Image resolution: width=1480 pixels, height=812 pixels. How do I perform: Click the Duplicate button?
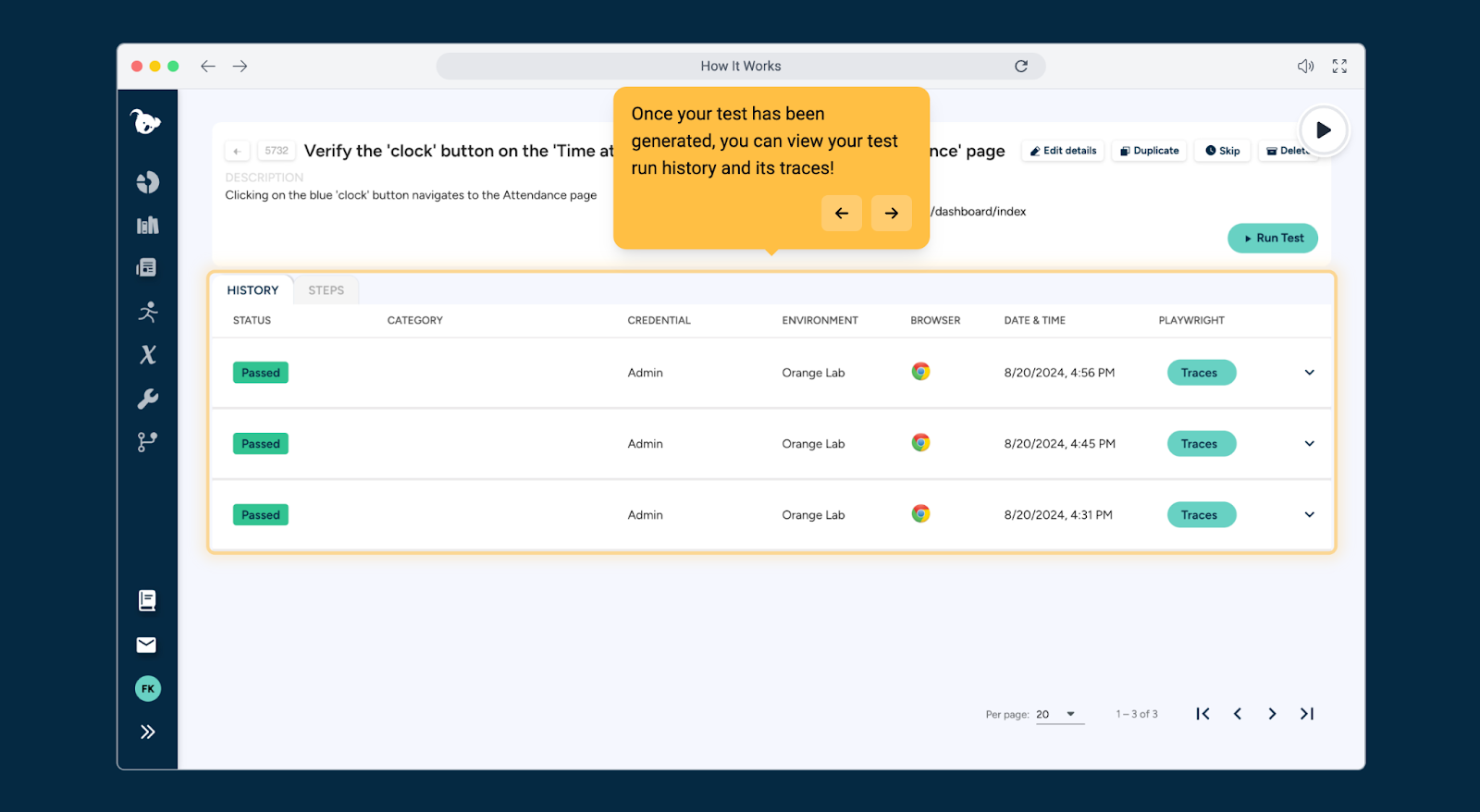pos(1149,151)
